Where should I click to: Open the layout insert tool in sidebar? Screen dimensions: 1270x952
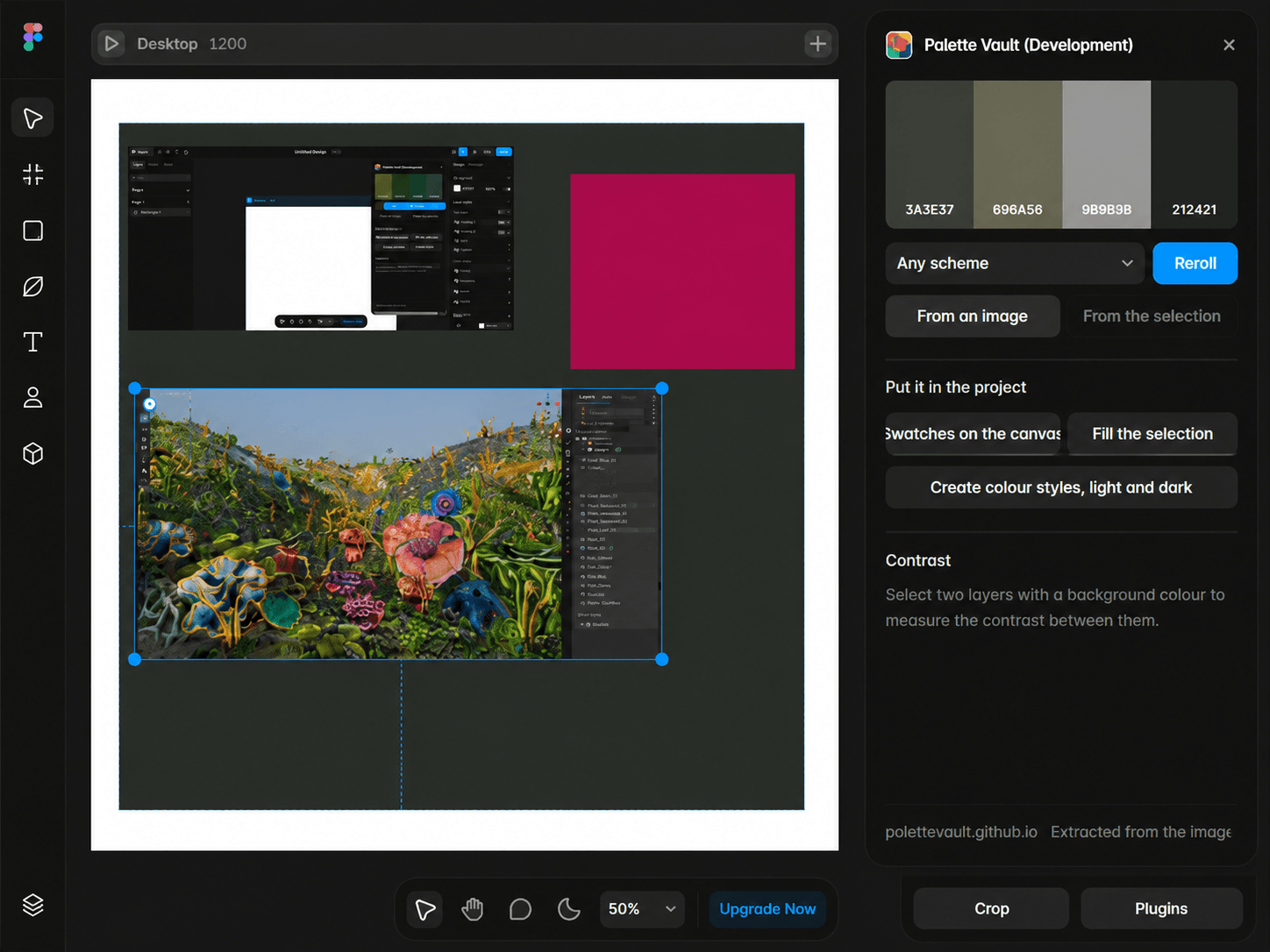[x=32, y=174]
